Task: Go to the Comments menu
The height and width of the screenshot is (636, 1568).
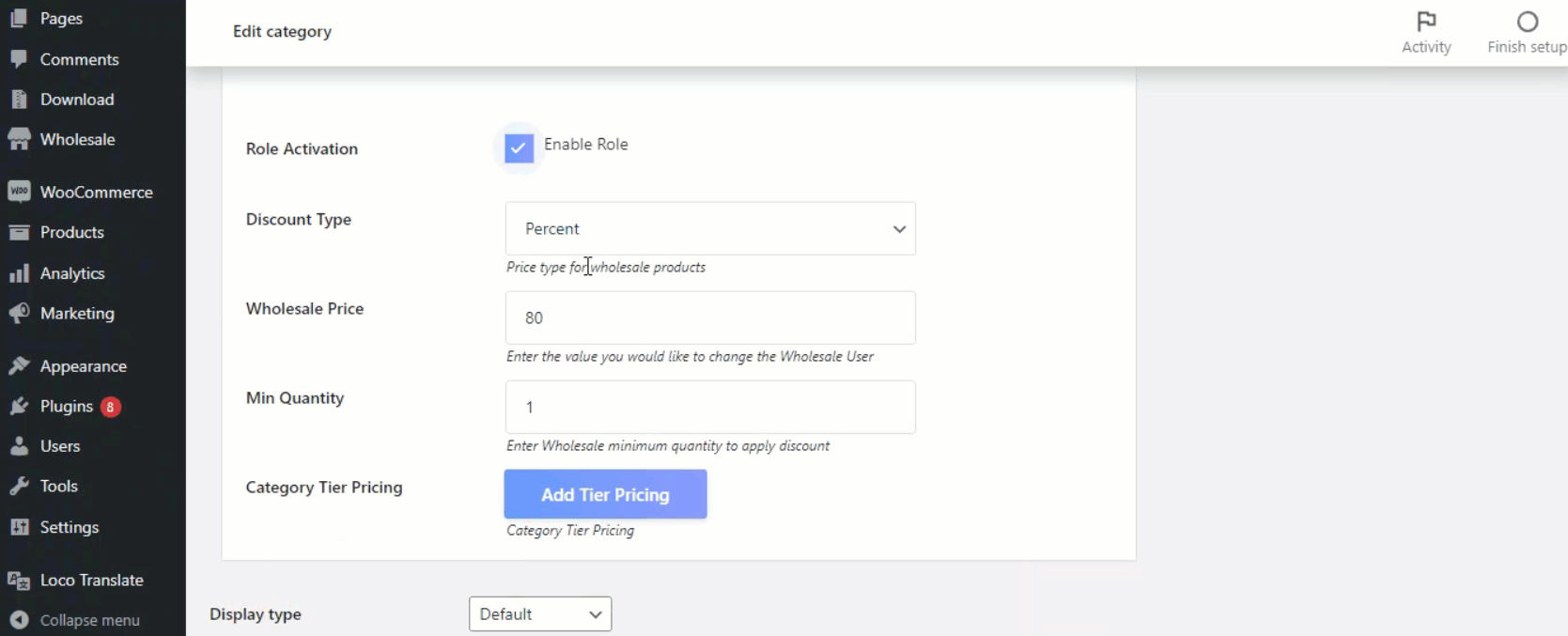Action: click(x=80, y=59)
